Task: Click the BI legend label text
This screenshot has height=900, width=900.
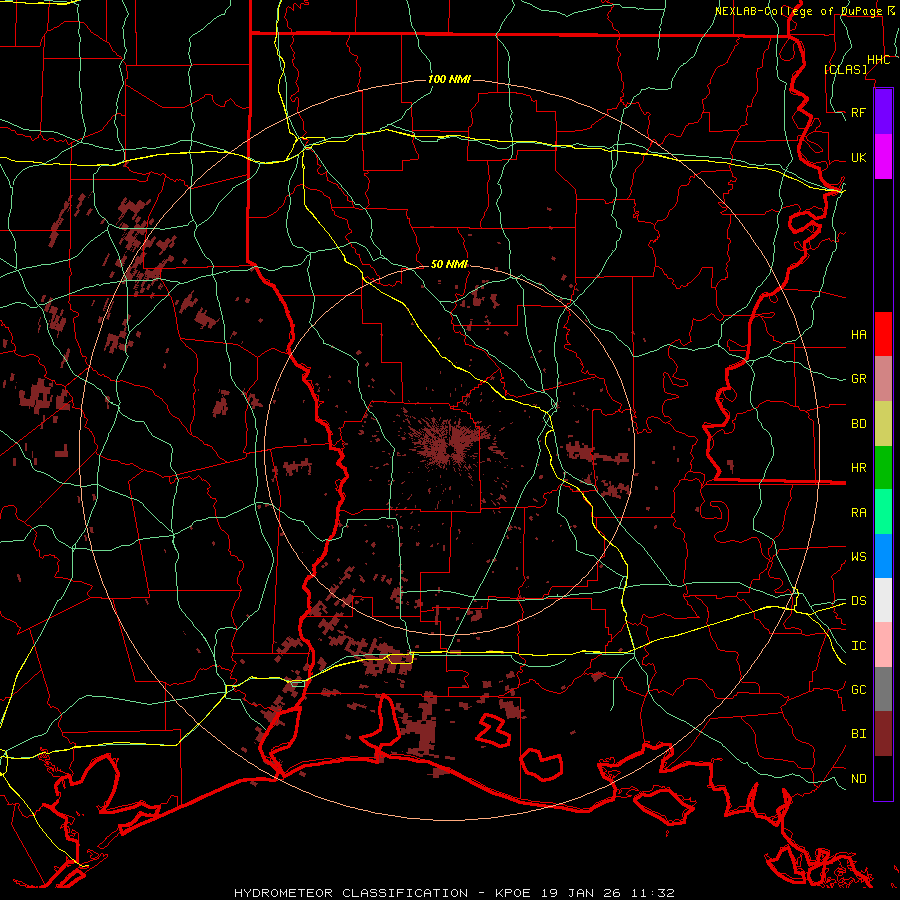Action: 858,734
